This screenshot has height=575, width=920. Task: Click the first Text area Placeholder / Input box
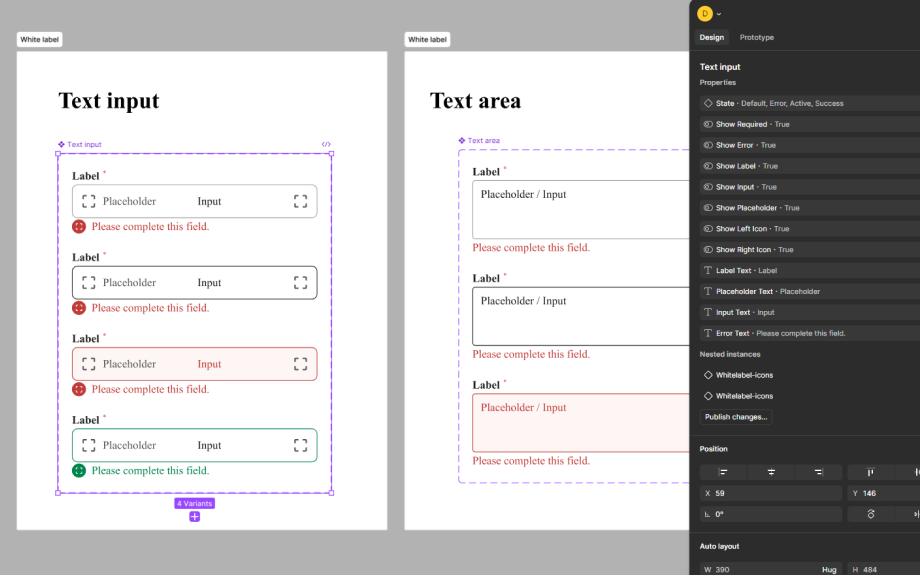581,209
